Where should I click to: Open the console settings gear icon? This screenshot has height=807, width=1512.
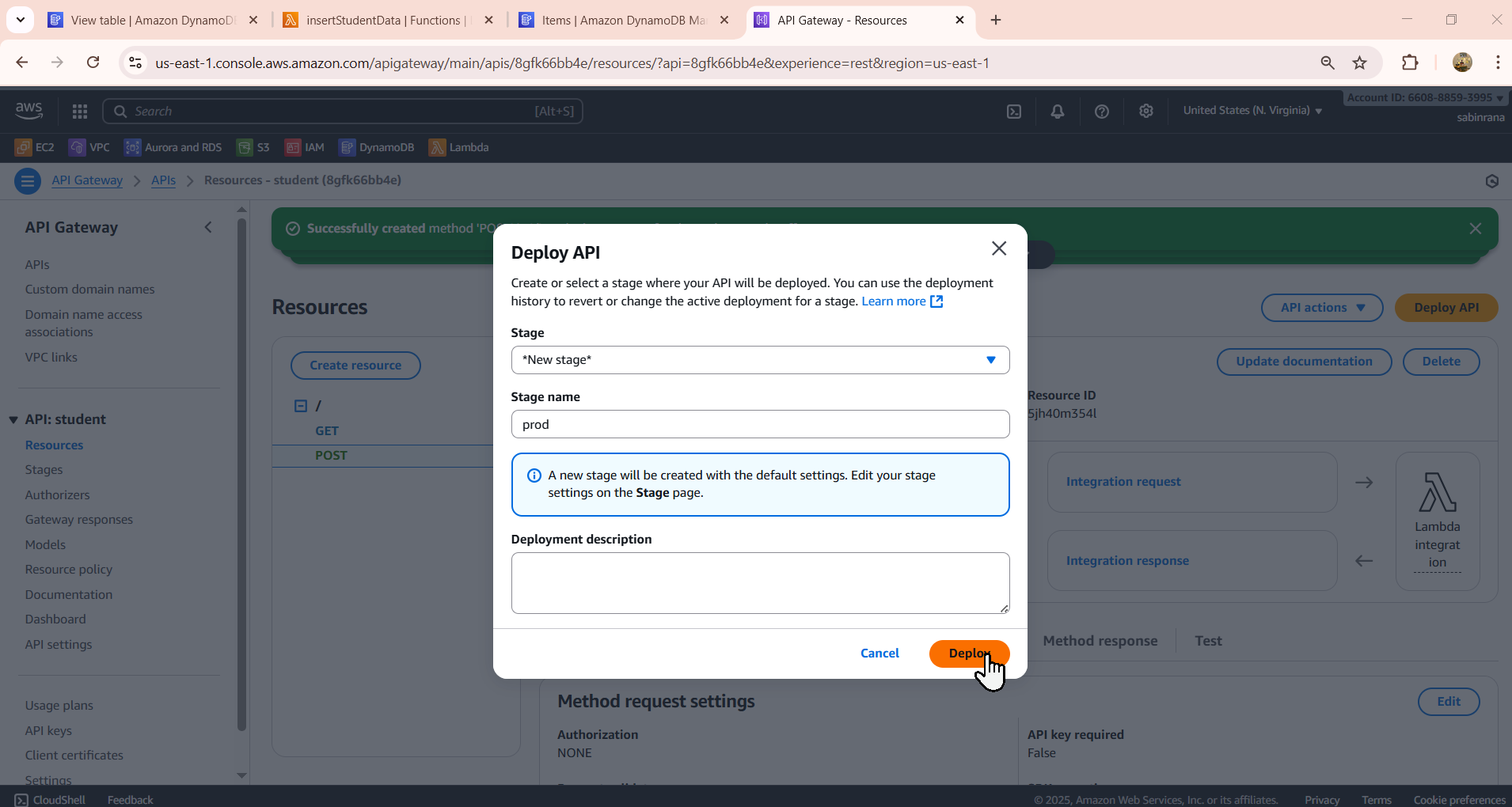(x=1146, y=112)
